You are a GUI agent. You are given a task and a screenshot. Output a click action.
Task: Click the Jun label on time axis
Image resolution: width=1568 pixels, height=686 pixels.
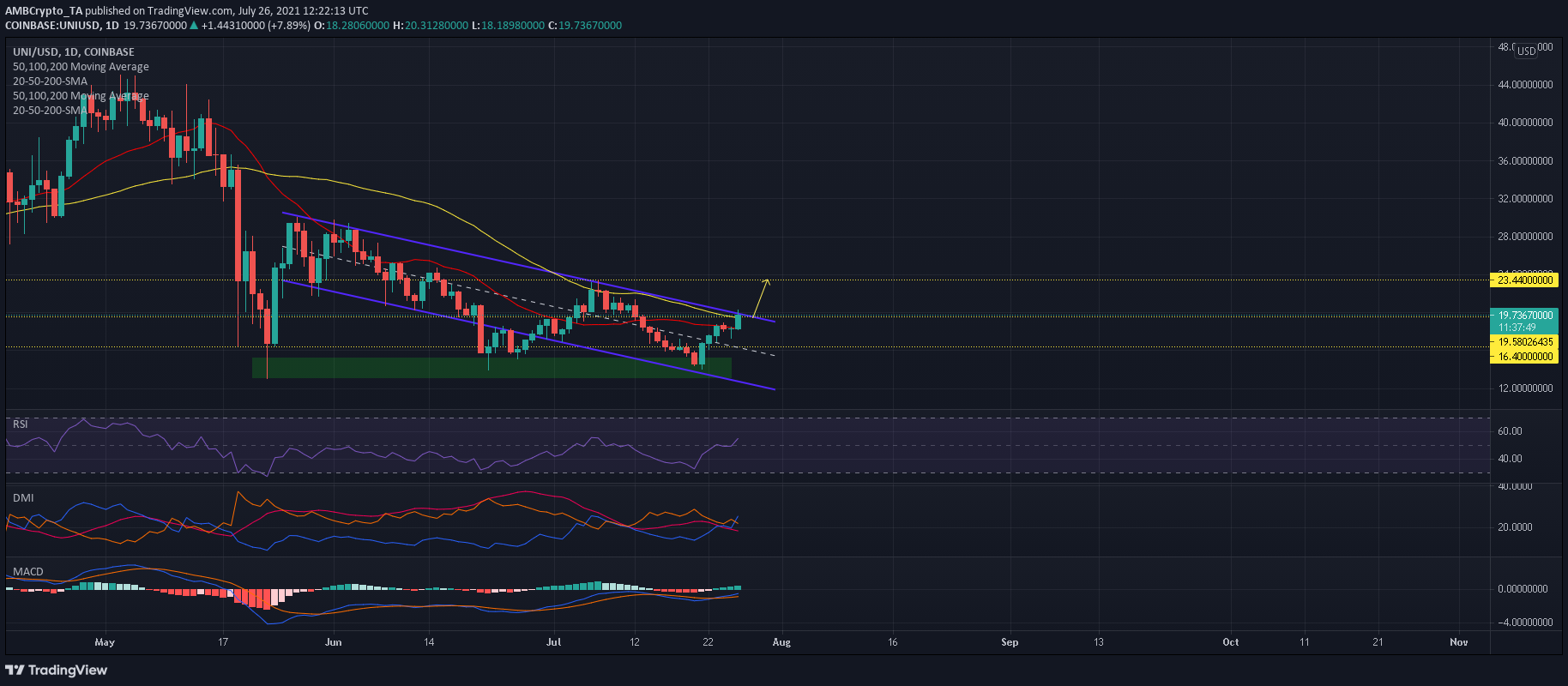coord(334,642)
